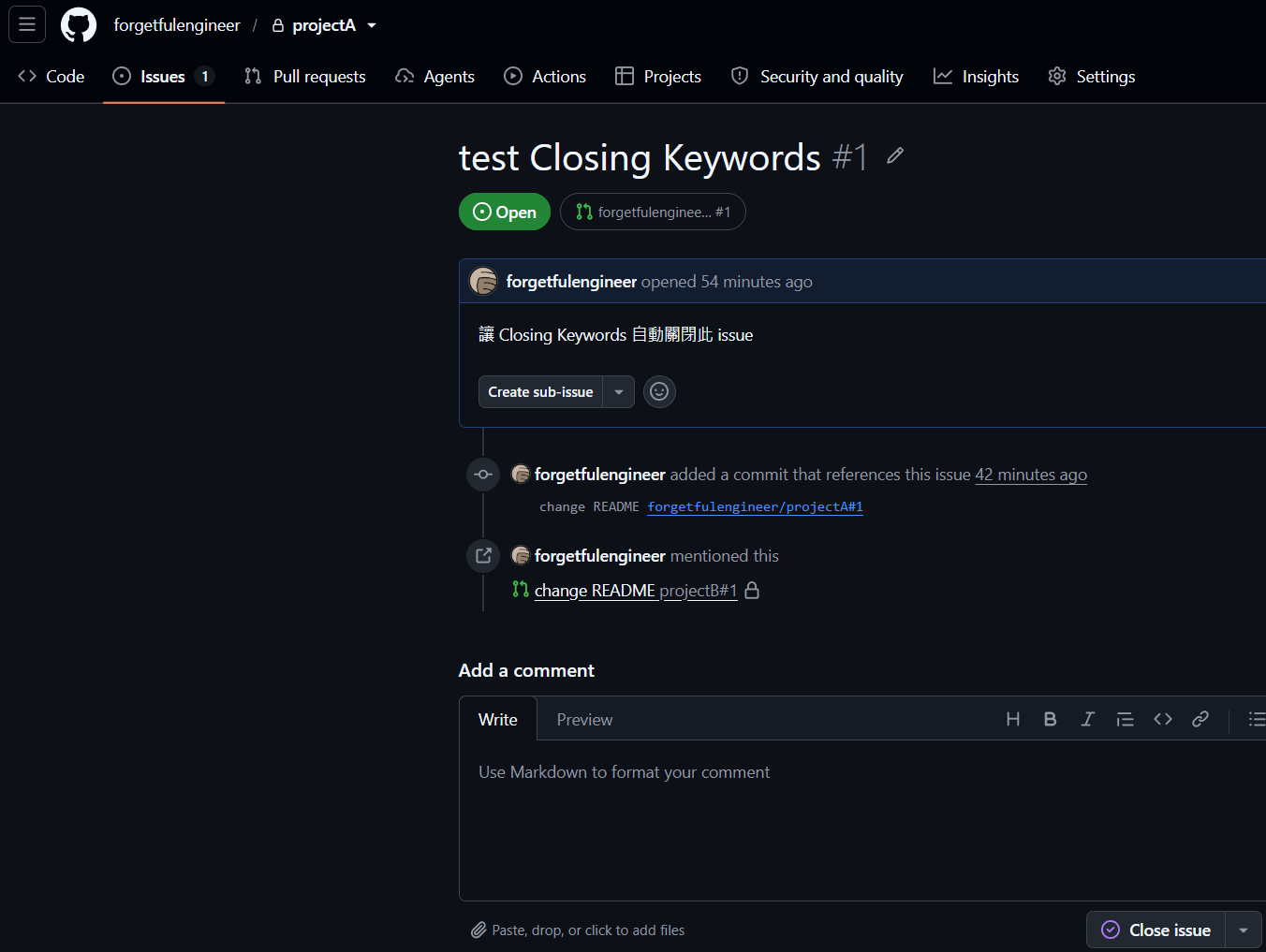Click the lock icon beside projectB#1
This screenshot has height=952, width=1266.
[x=752, y=591]
